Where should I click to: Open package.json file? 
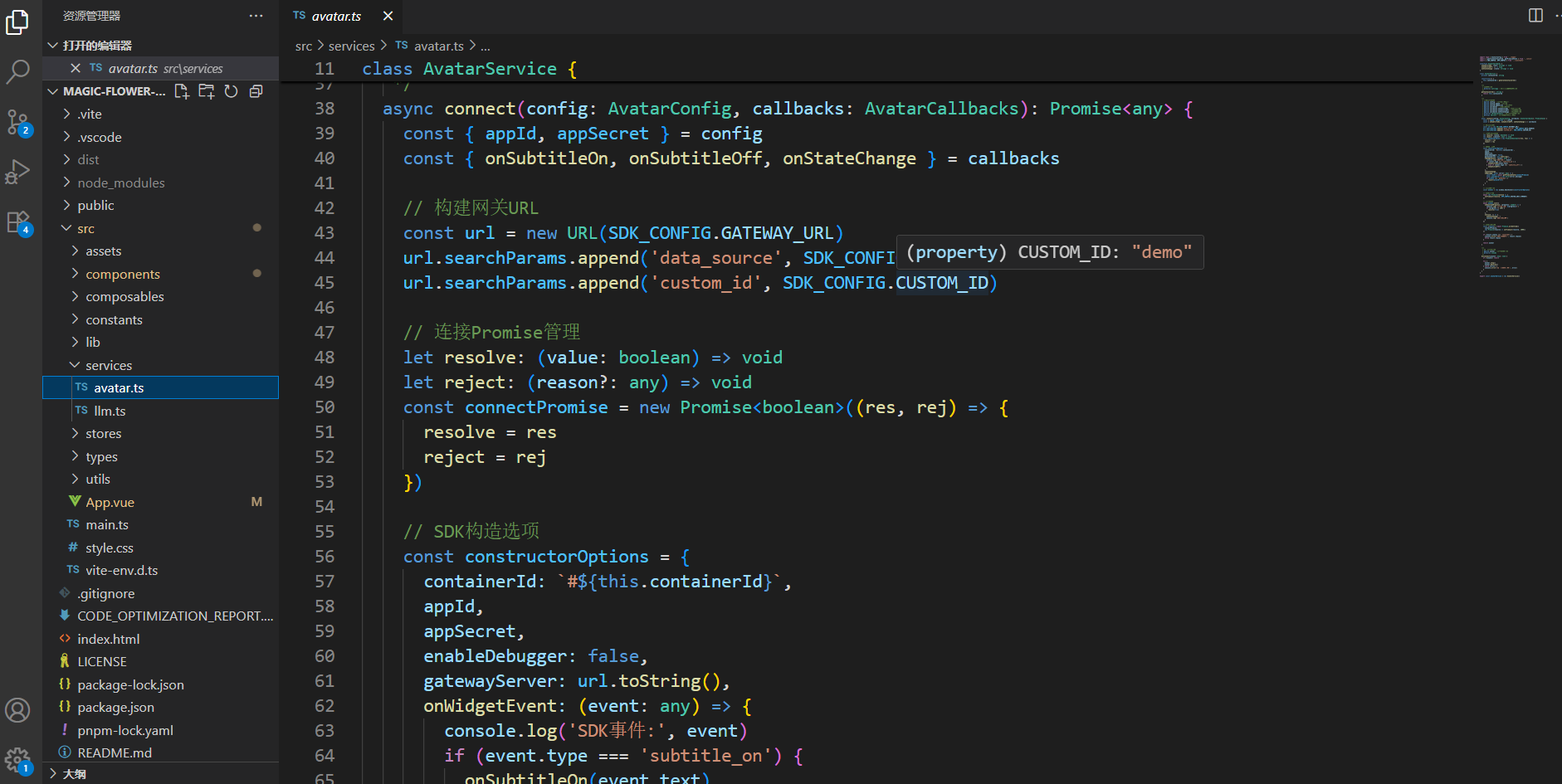(160, 707)
